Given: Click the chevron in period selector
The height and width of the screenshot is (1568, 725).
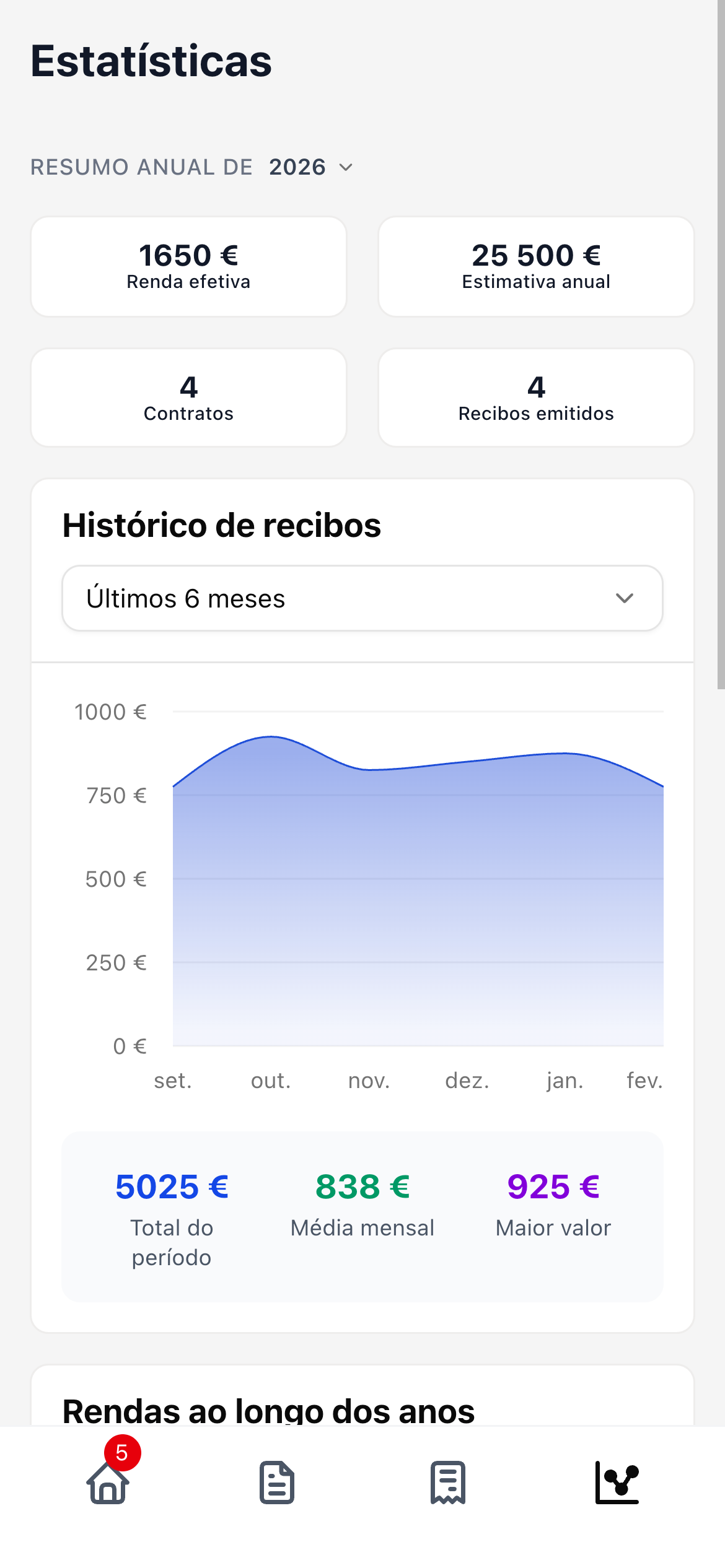Looking at the screenshot, I should pyautogui.click(x=624, y=598).
